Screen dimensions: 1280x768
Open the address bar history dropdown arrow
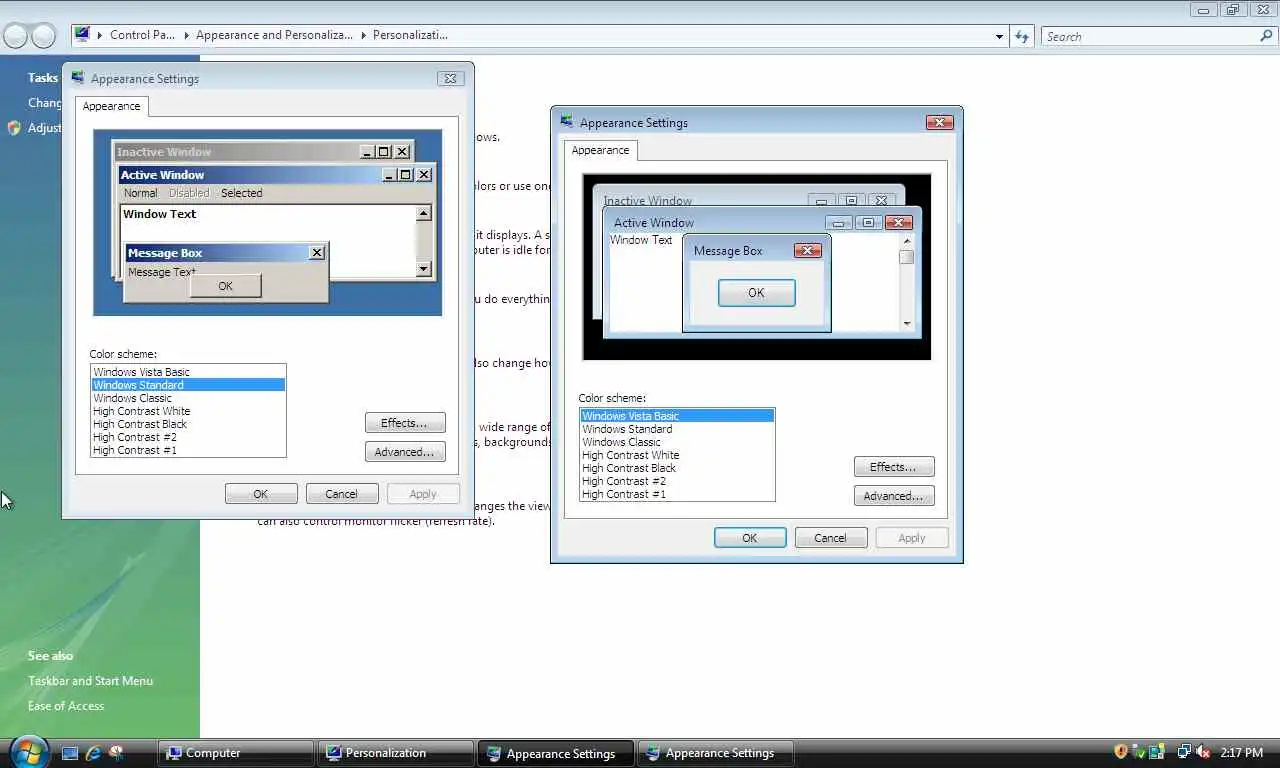coord(999,36)
